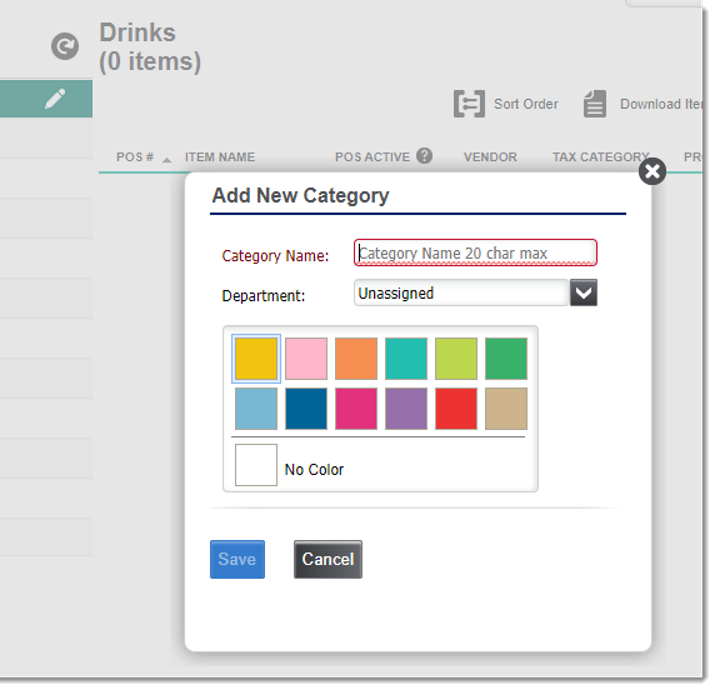
Task: Type in the Category Name field
Action: [x=475, y=253]
